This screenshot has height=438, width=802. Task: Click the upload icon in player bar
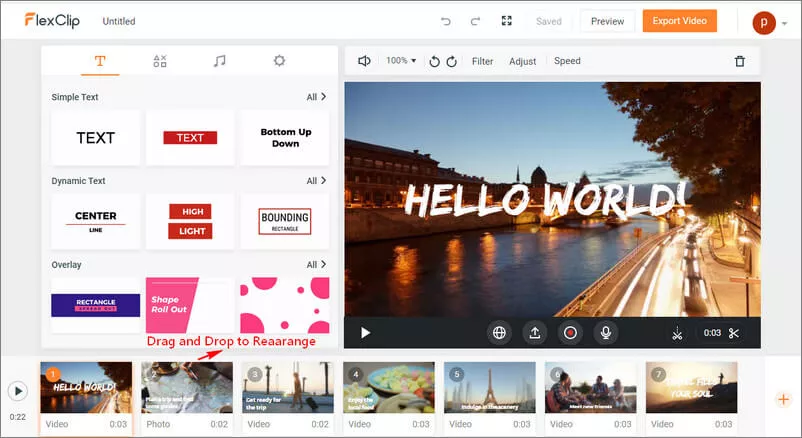pyautogui.click(x=534, y=333)
